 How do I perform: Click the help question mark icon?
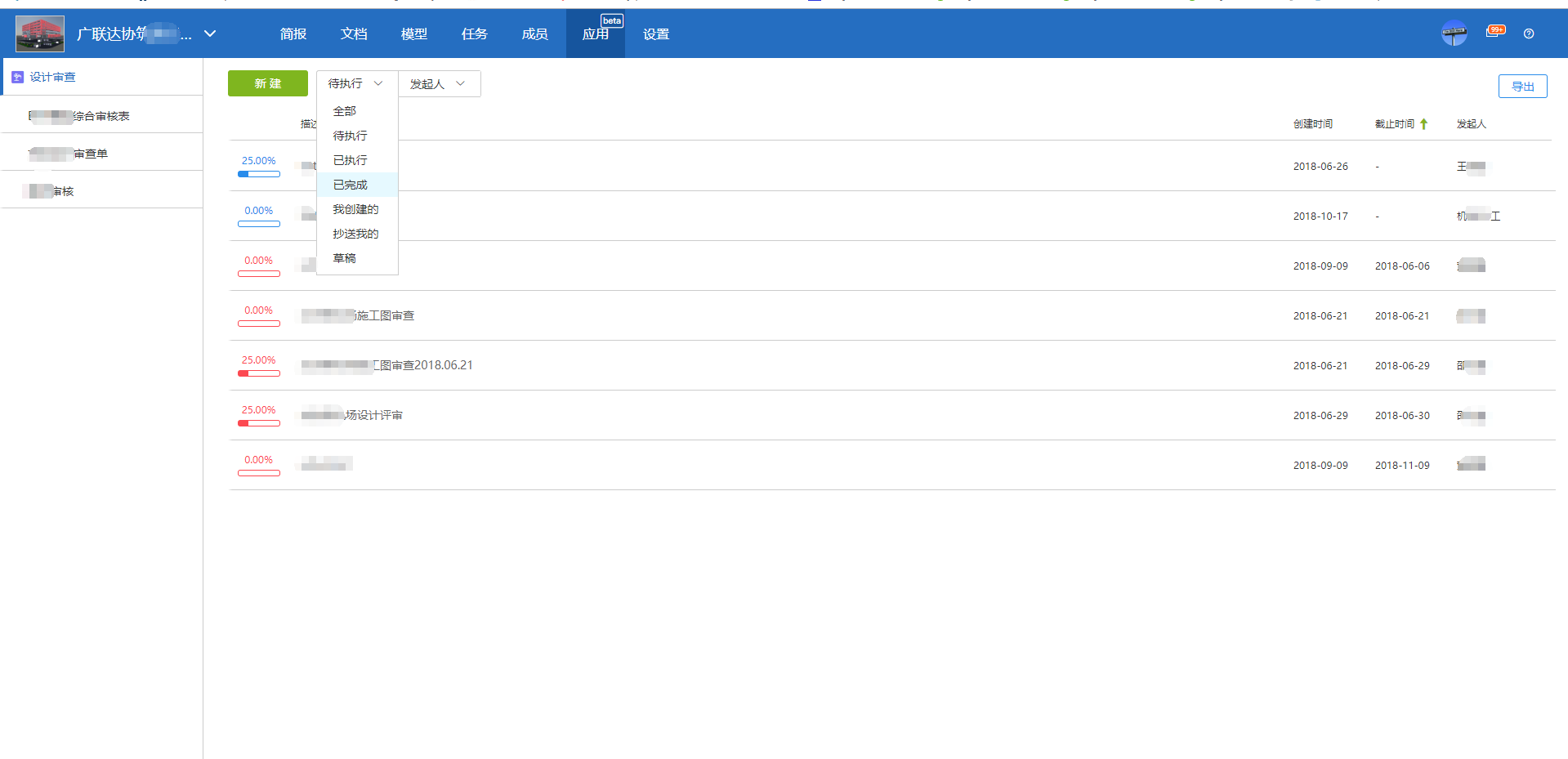1528,34
